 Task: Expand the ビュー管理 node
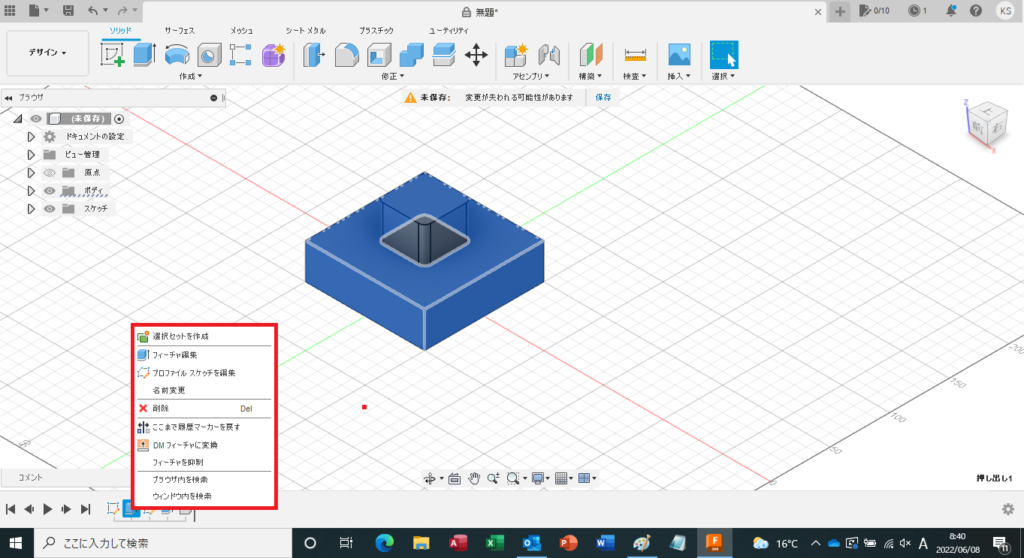(31, 155)
